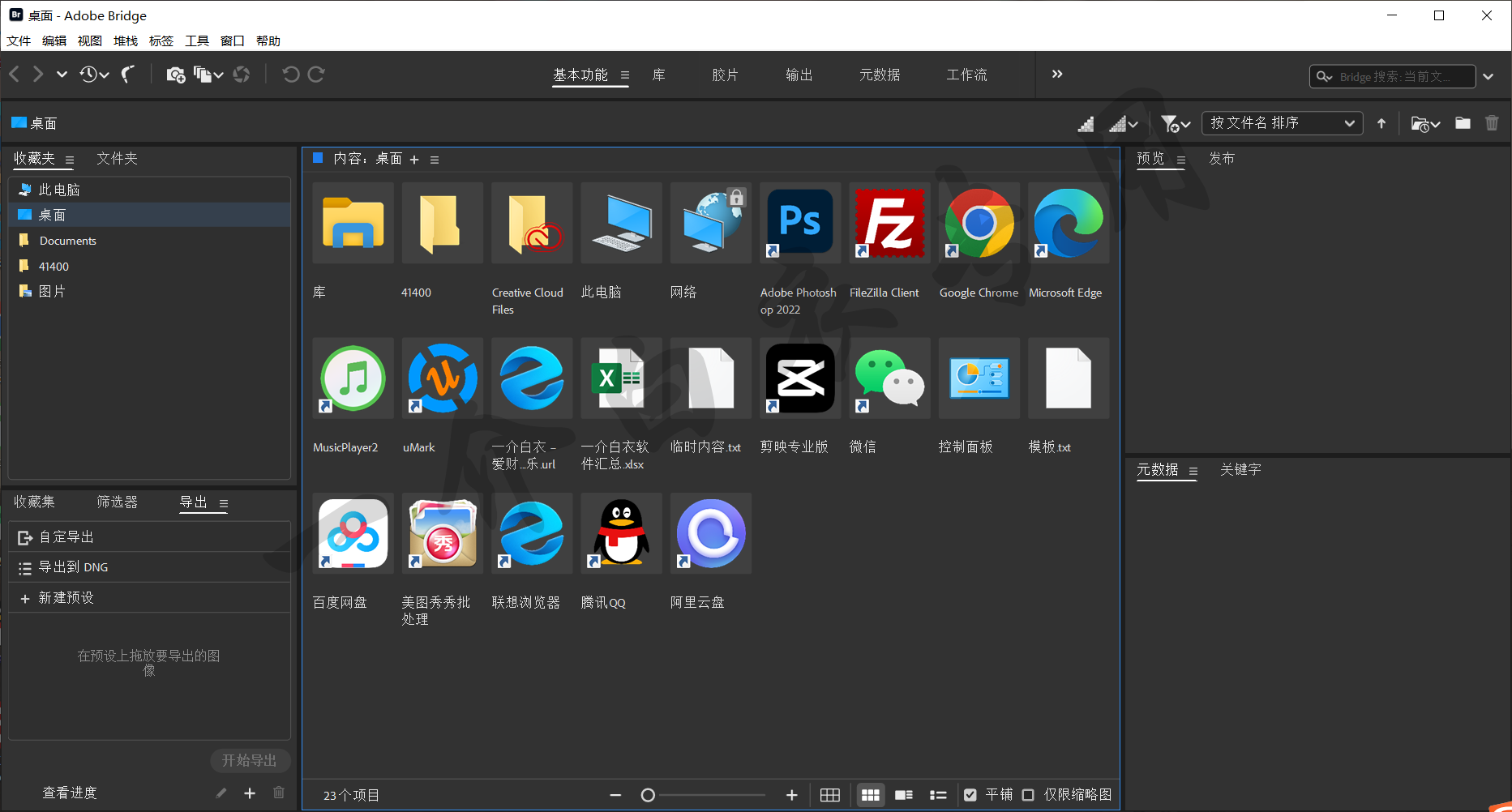
Task: Open the content panel menu icon
Action: tap(435, 160)
